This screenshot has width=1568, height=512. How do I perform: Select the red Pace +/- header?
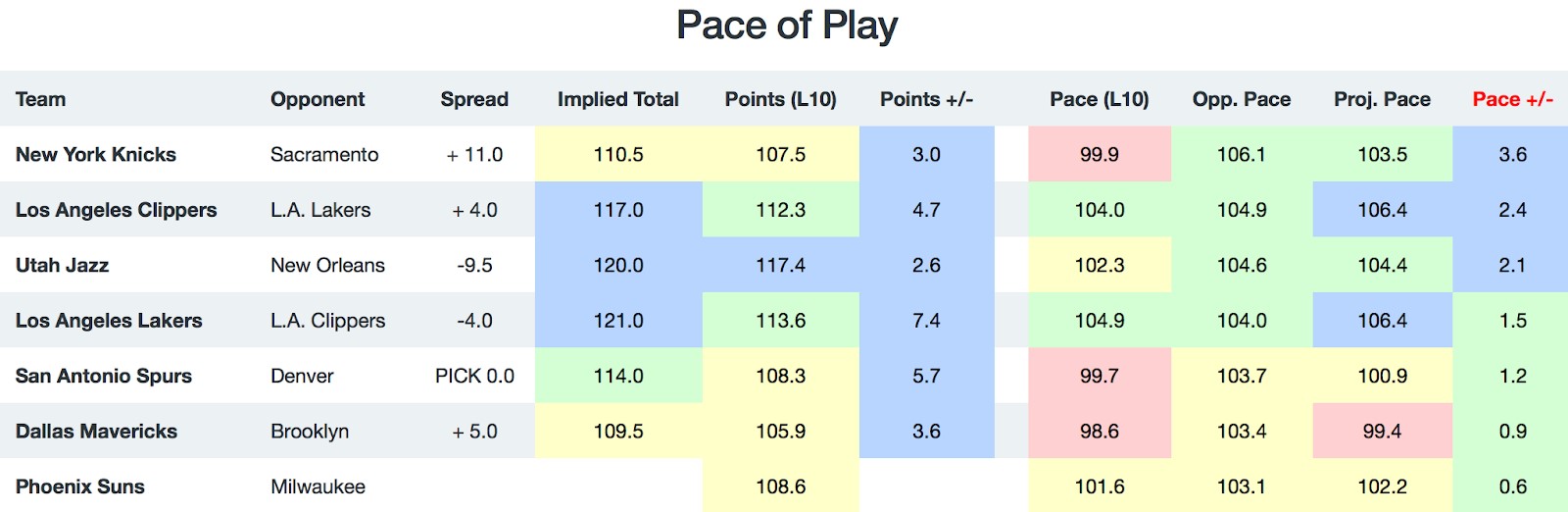pos(1513,99)
